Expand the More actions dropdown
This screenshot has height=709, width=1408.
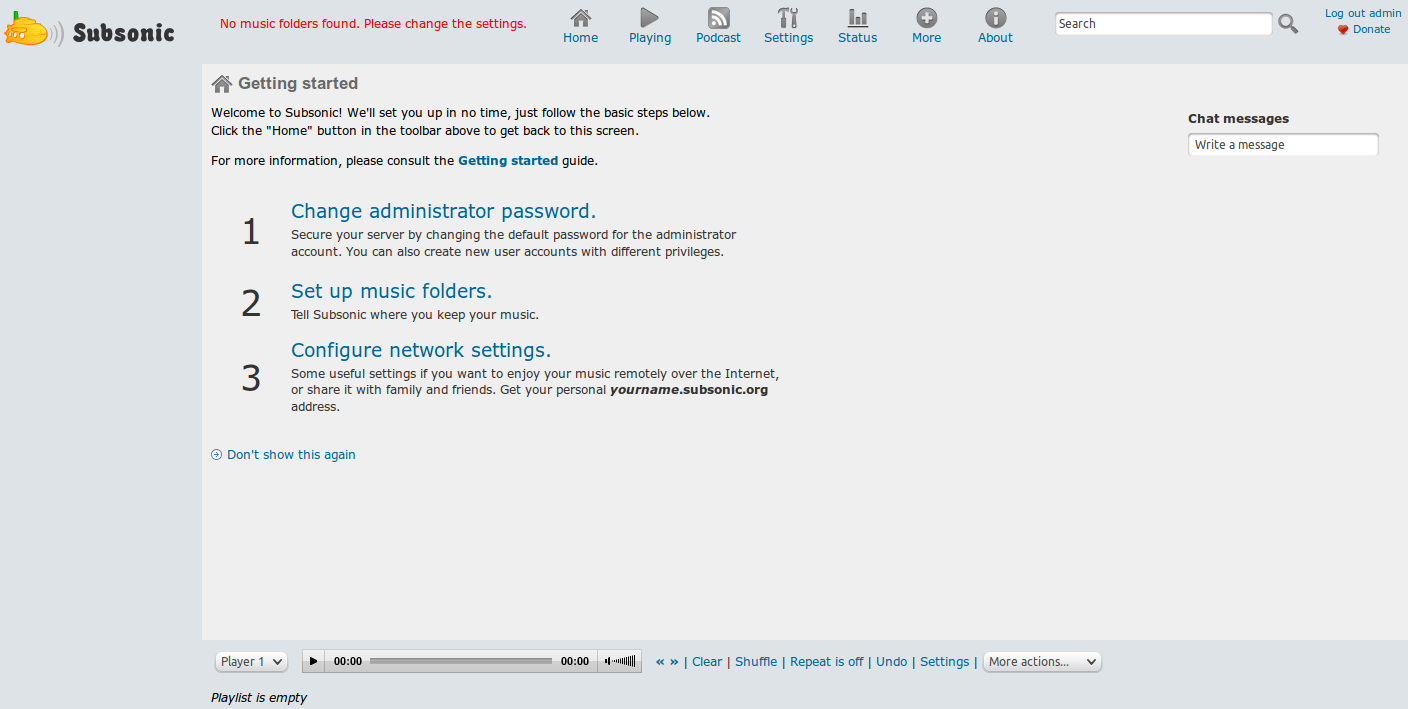pos(1042,662)
